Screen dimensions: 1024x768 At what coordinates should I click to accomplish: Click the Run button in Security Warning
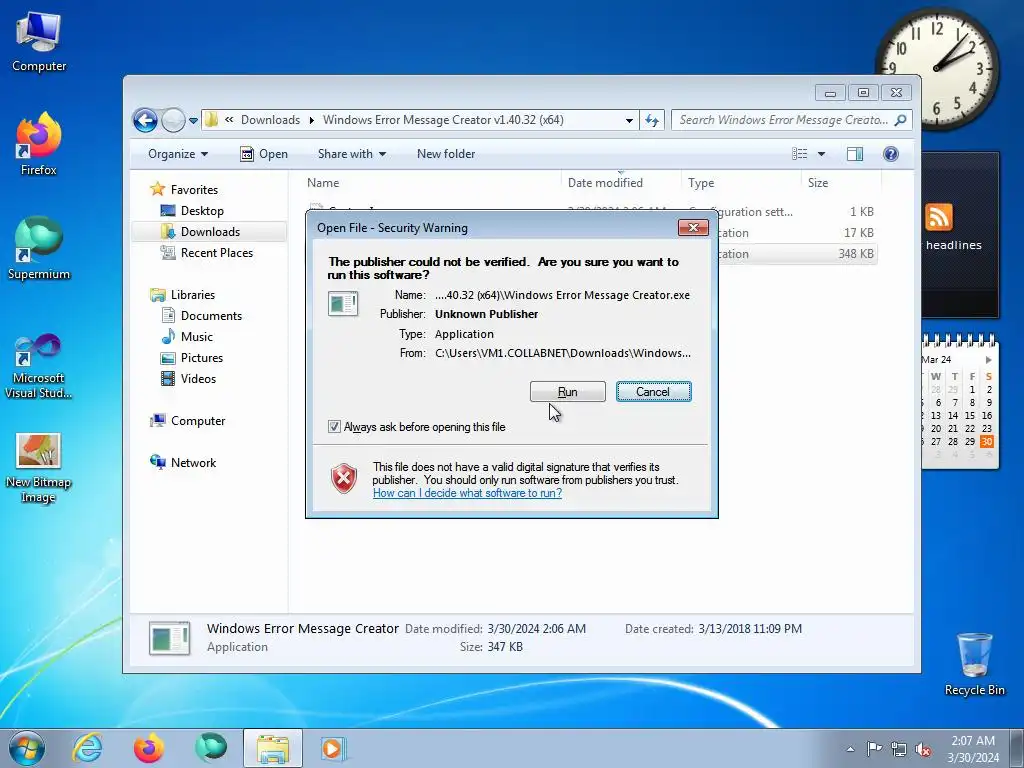coord(568,392)
